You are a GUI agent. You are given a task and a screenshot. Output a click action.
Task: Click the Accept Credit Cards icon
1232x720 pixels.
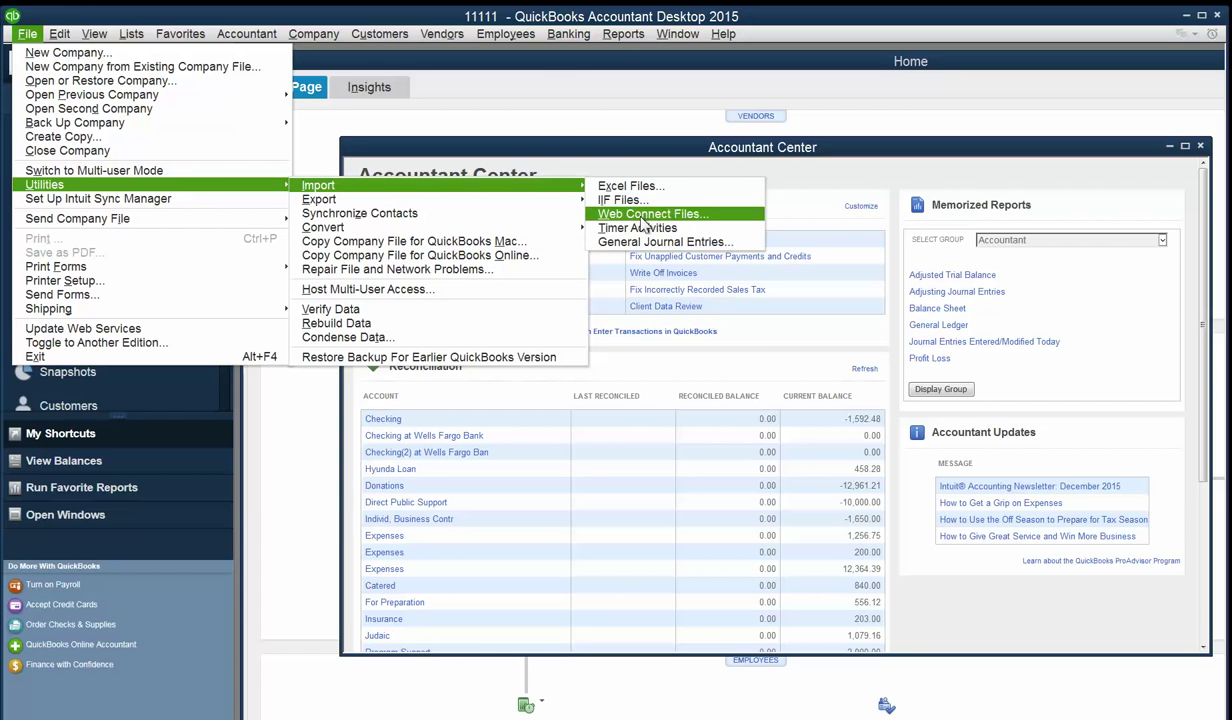[x=15, y=605]
